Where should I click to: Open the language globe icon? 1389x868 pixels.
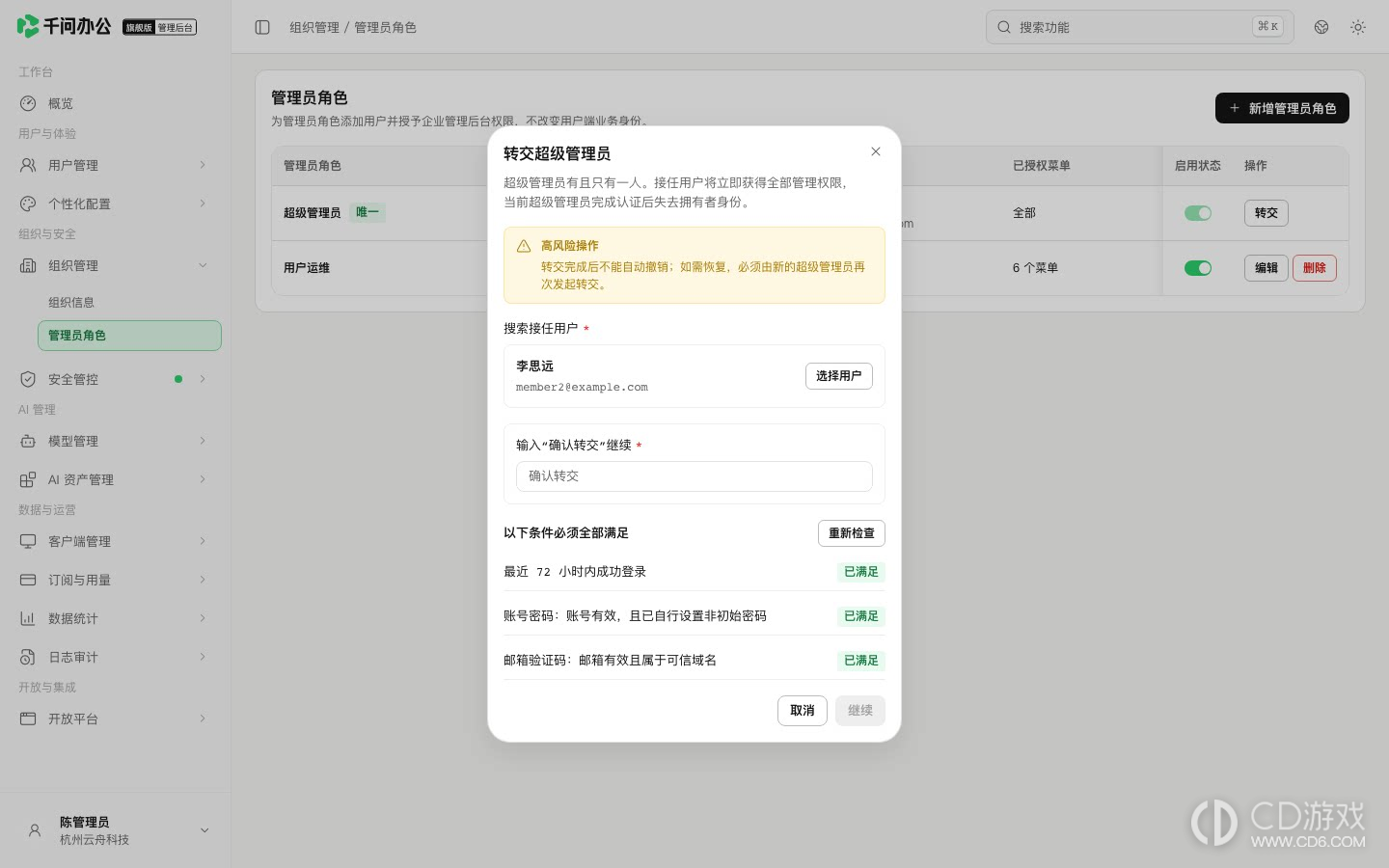[x=1321, y=27]
